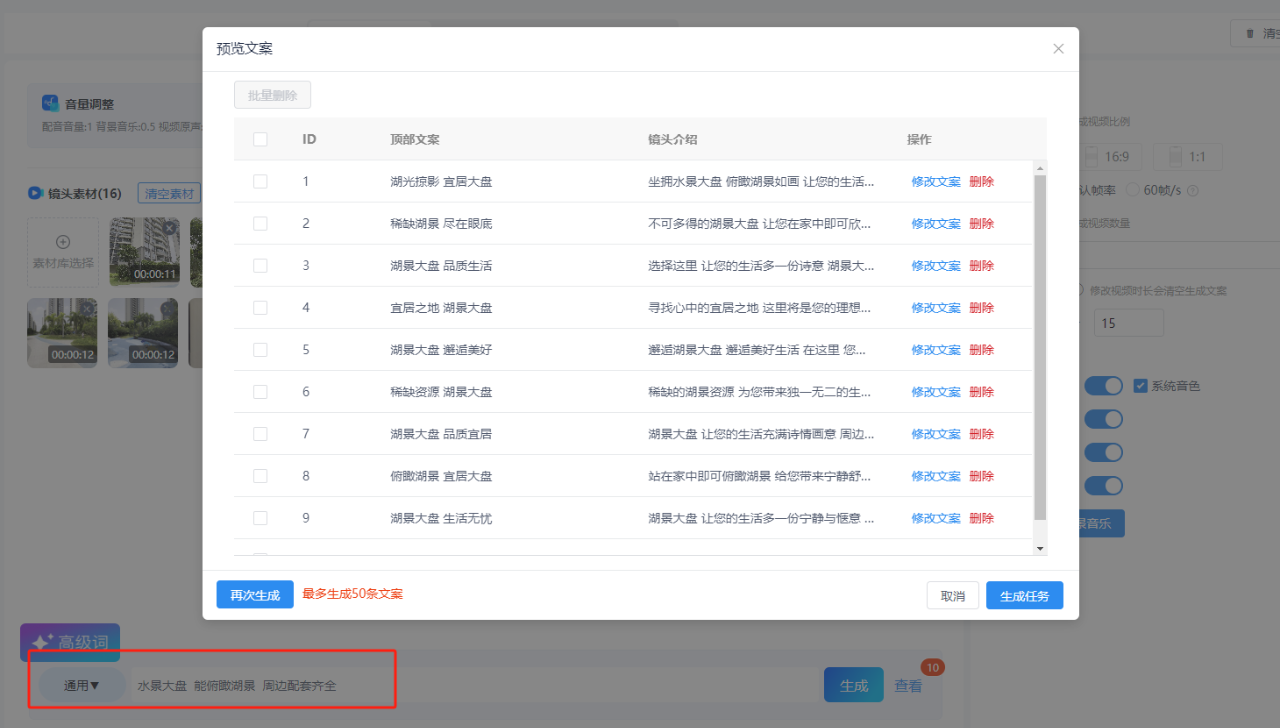Remove the 00:00:11 clip via its X icon
Viewport: 1280px width, 728px height.
click(170, 228)
